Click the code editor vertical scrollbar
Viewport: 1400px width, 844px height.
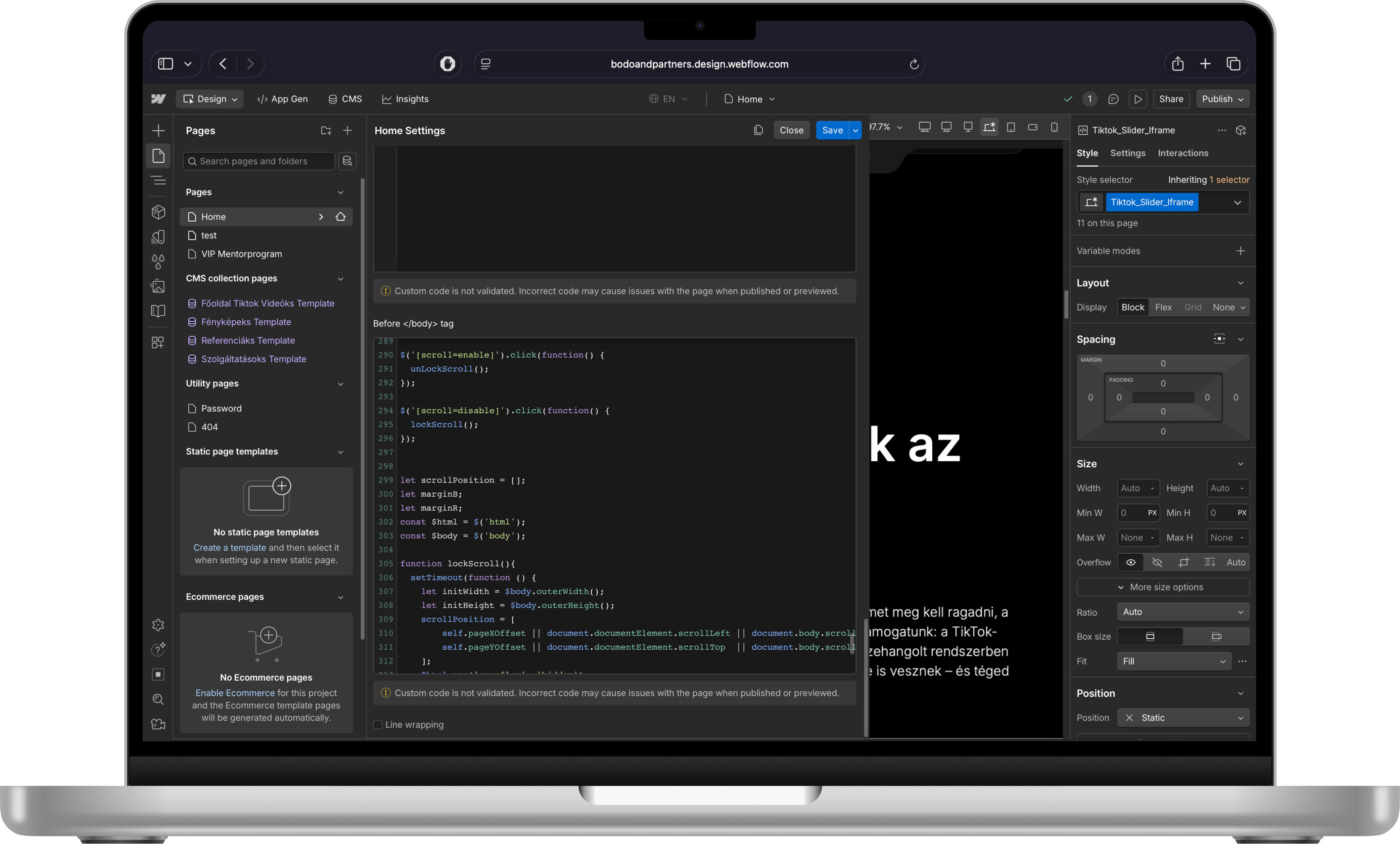(852, 644)
